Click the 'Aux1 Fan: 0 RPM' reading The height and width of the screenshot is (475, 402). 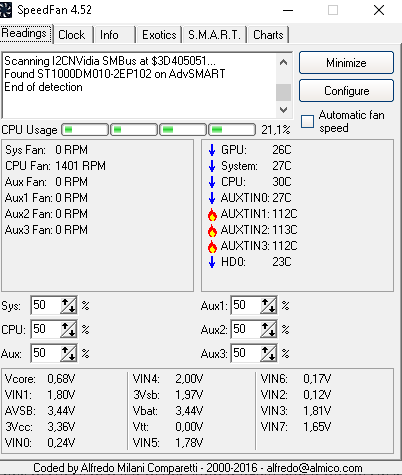click(x=46, y=198)
